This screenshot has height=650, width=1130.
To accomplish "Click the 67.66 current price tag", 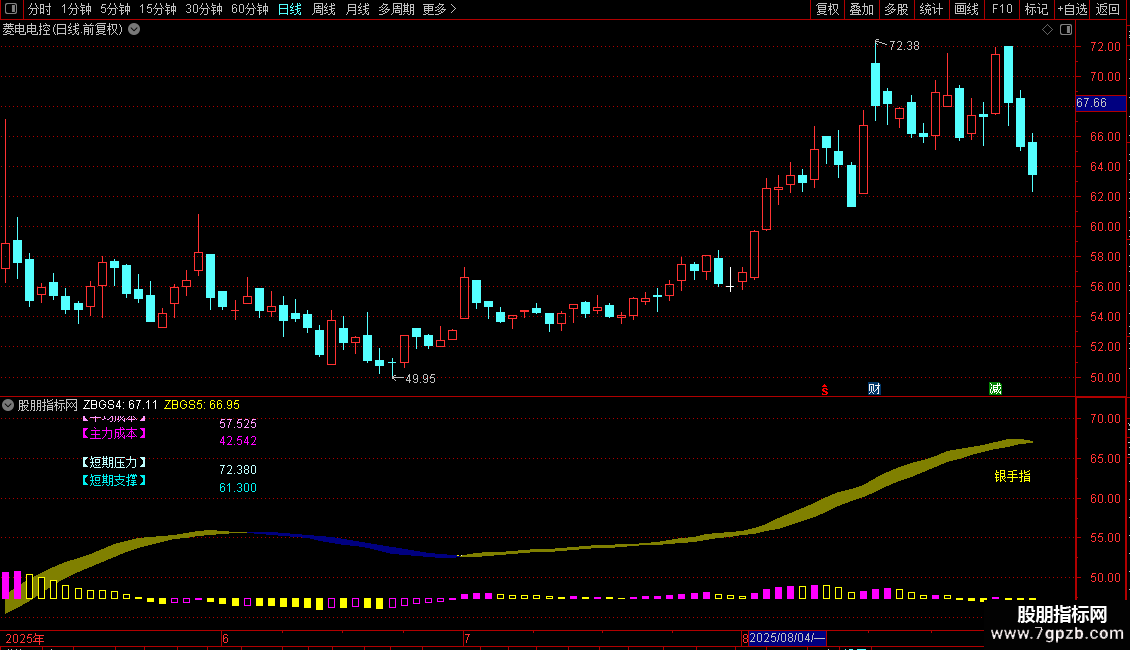I will (1100, 103).
